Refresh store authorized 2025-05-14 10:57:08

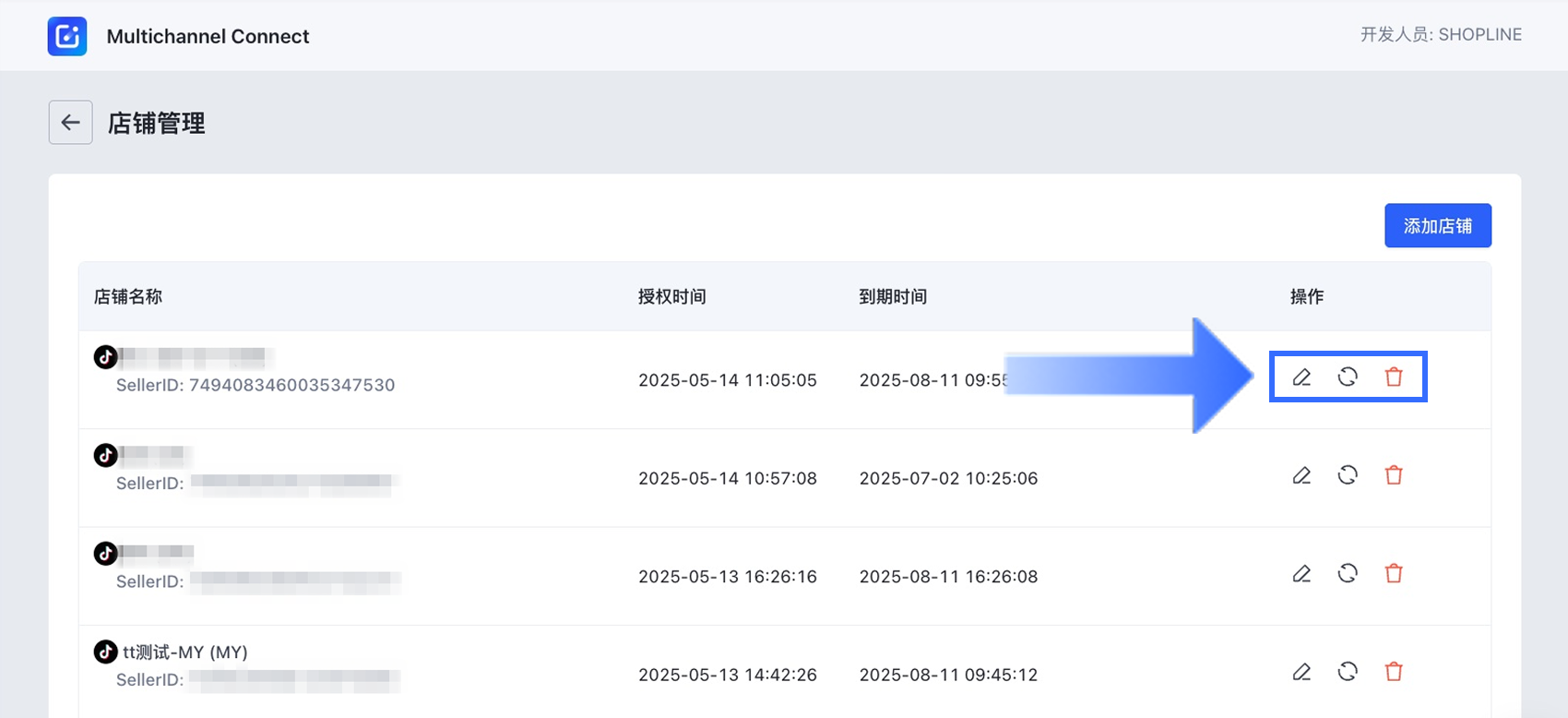[x=1348, y=474]
